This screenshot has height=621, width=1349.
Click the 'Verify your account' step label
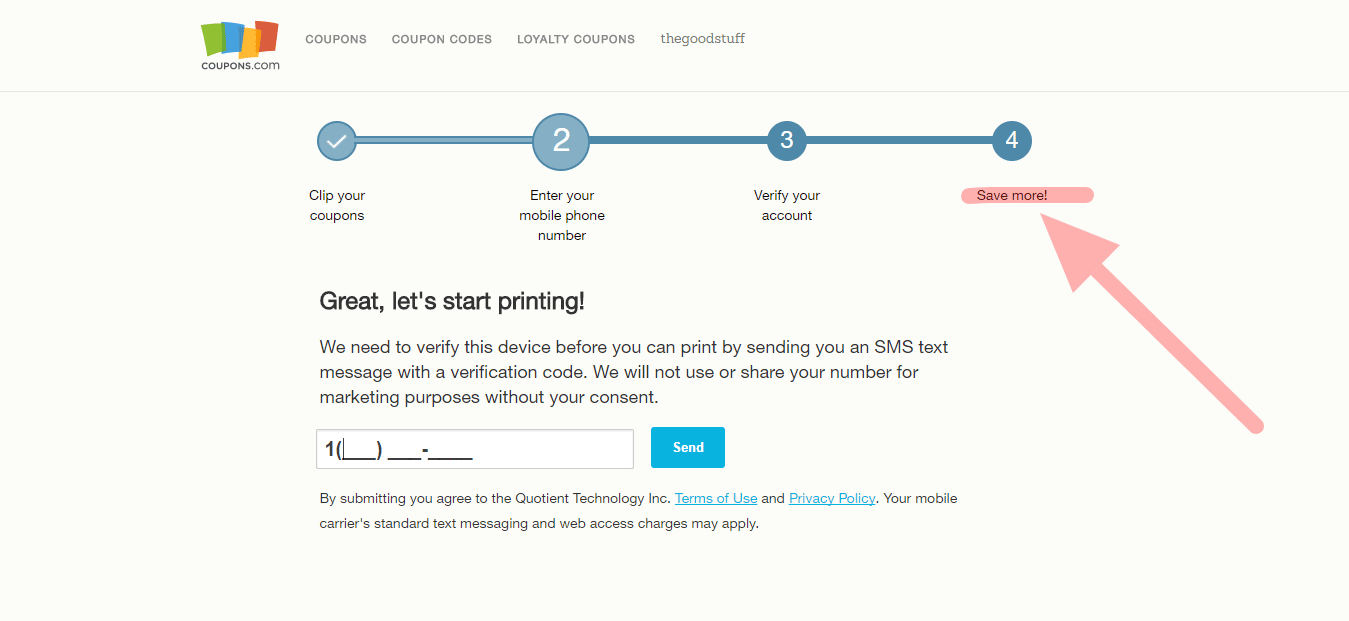click(787, 205)
